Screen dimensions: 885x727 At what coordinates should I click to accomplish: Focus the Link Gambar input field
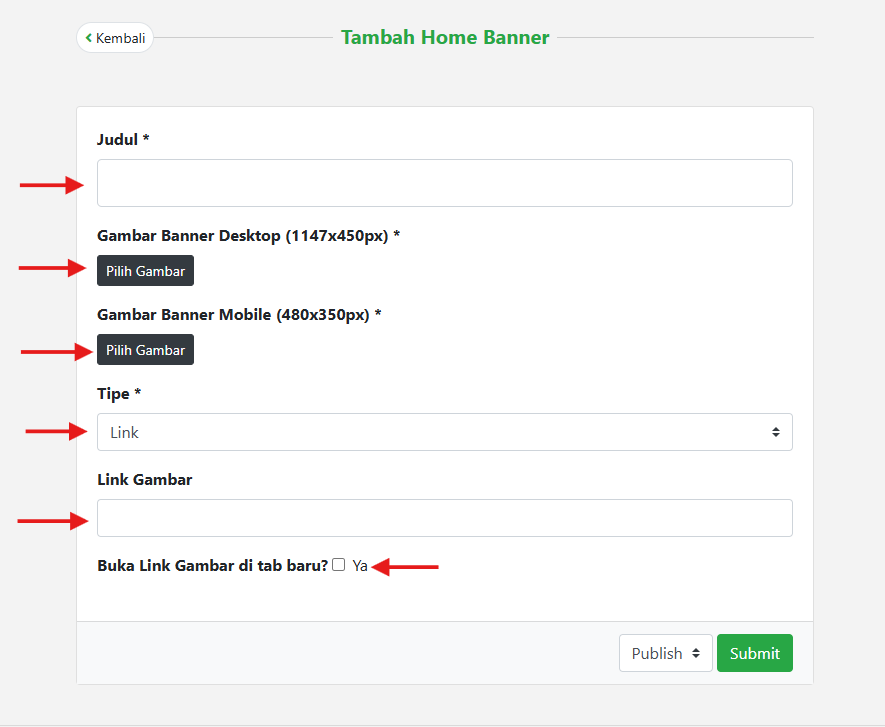[444, 518]
